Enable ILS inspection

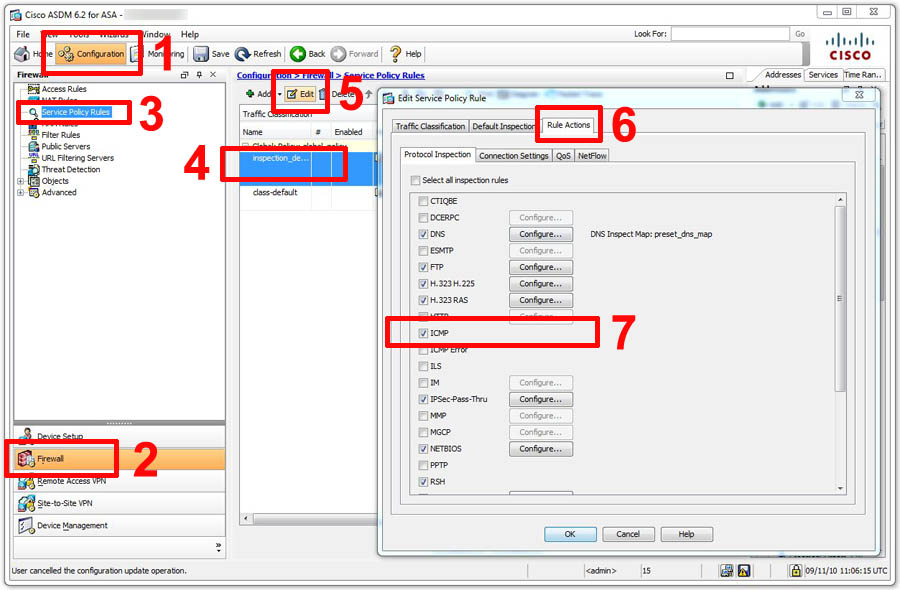coord(423,366)
